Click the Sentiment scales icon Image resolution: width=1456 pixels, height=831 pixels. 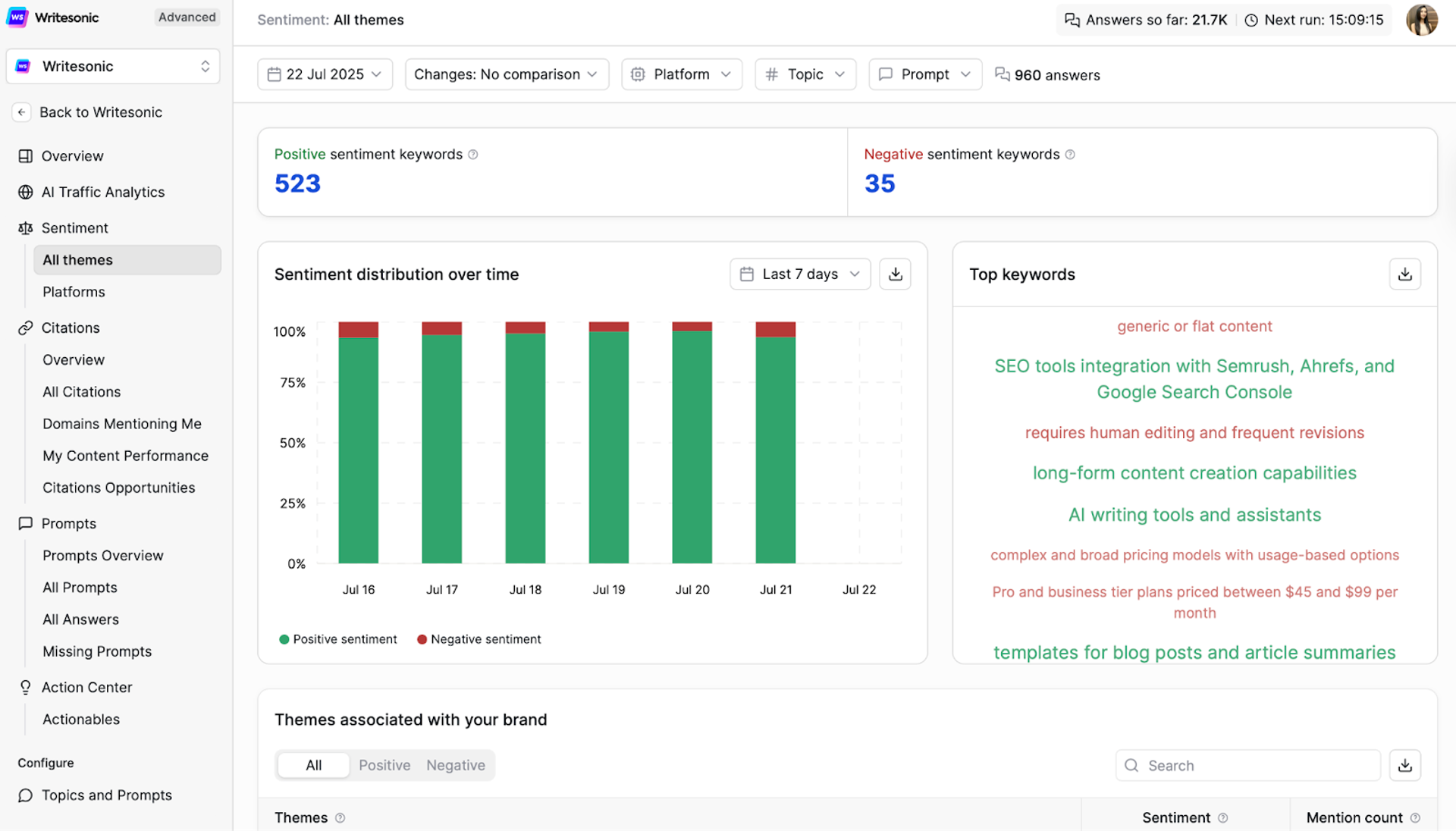click(x=25, y=228)
